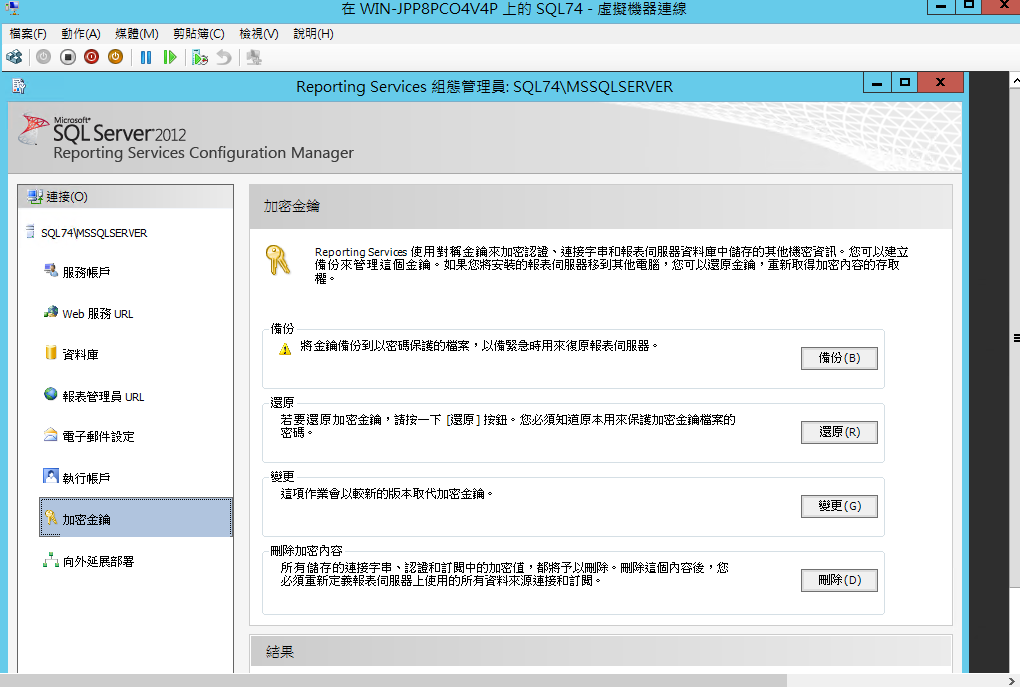Click the Reporting Services title bar app icon
The height and width of the screenshot is (687, 1020).
tap(19, 86)
